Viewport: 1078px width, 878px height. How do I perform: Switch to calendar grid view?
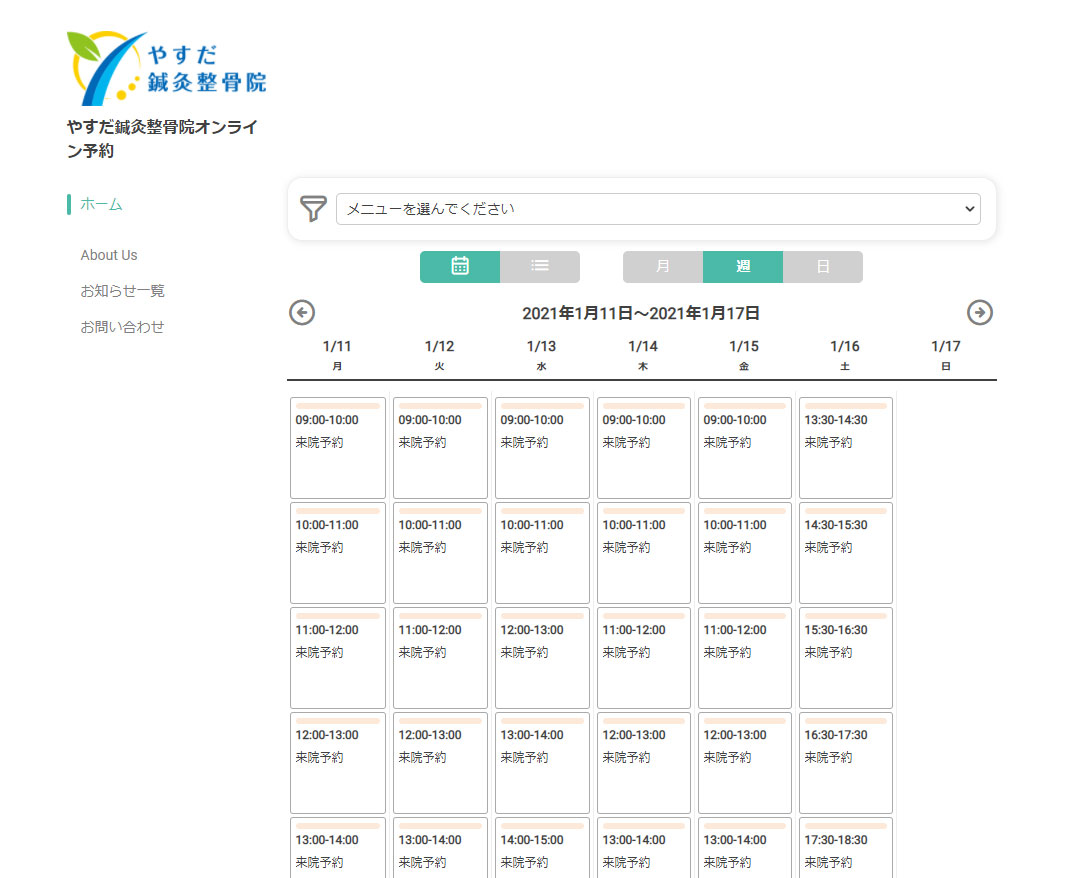point(460,266)
